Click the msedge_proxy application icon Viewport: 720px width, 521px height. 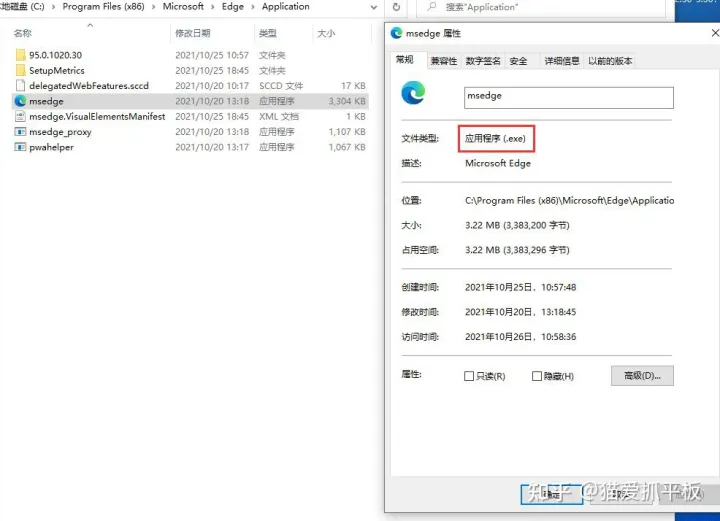tap(20, 132)
